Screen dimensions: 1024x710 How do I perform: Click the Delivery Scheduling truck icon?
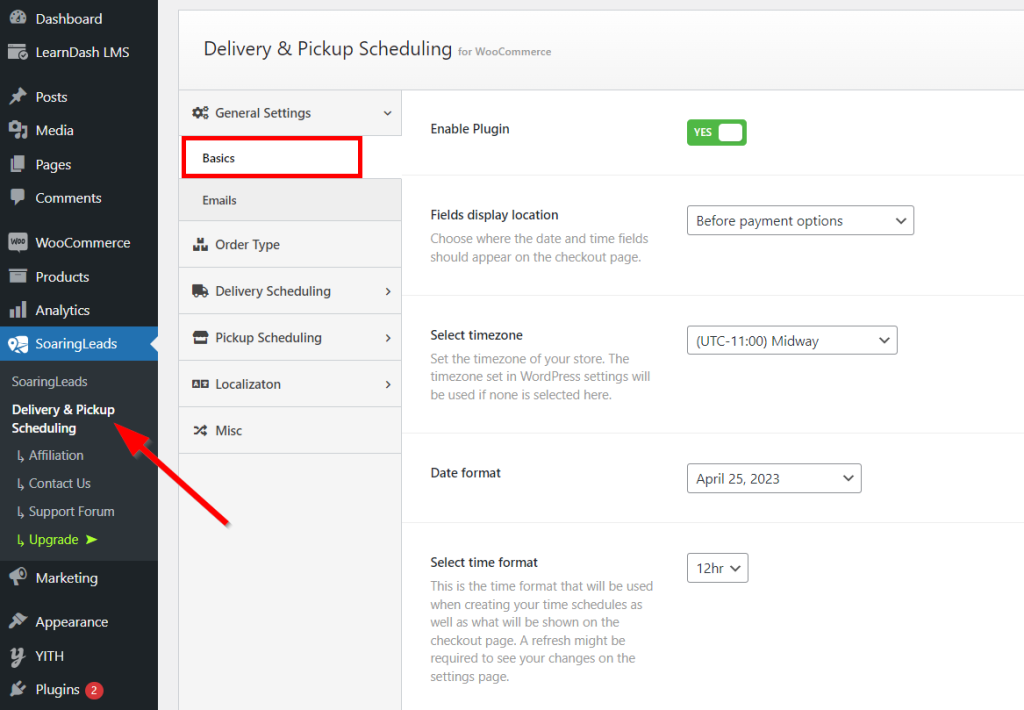pyautogui.click(x=200, y=291)
